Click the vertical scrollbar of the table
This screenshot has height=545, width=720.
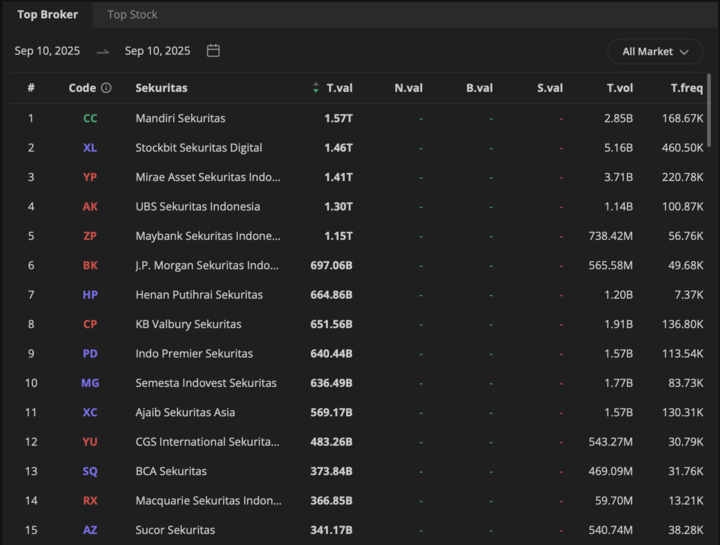coord(709,110)
